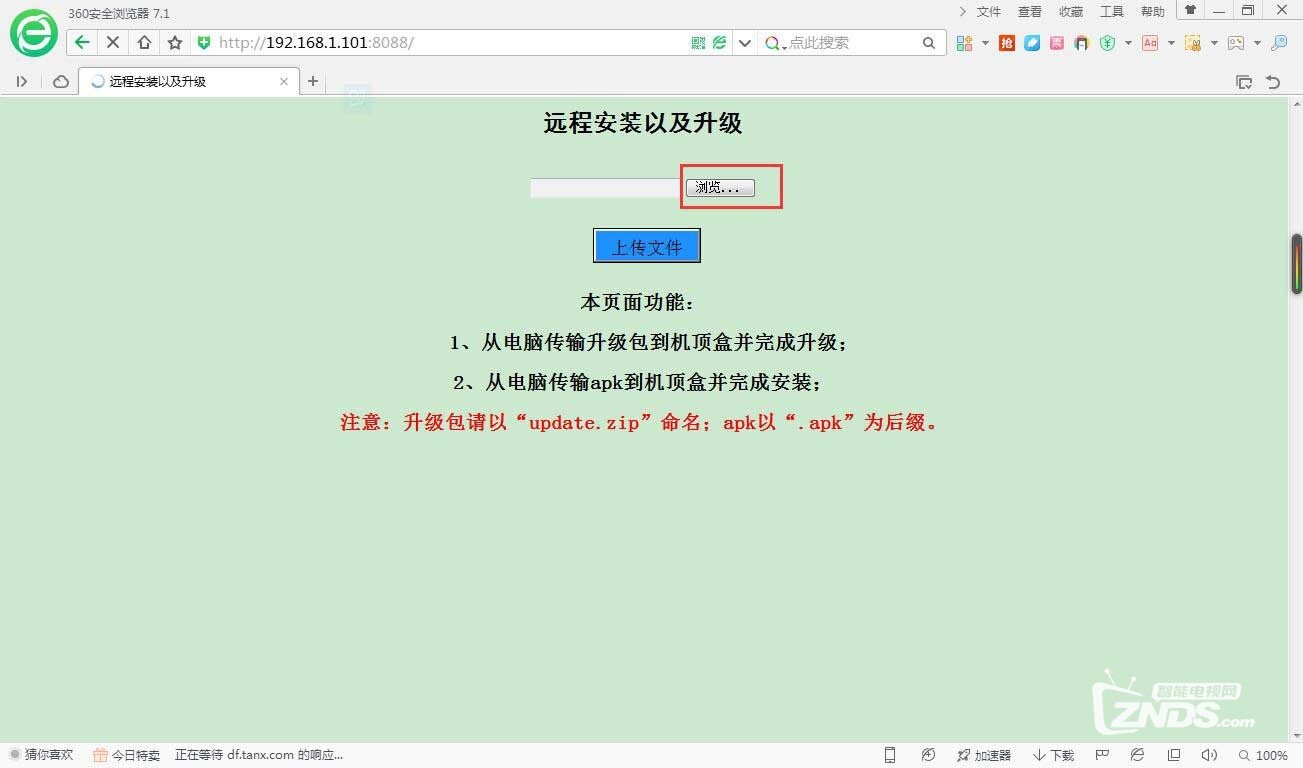This screenshot has height=768, width=1303.
Task: Stop loading the current page
Action: tap(113, 42)
